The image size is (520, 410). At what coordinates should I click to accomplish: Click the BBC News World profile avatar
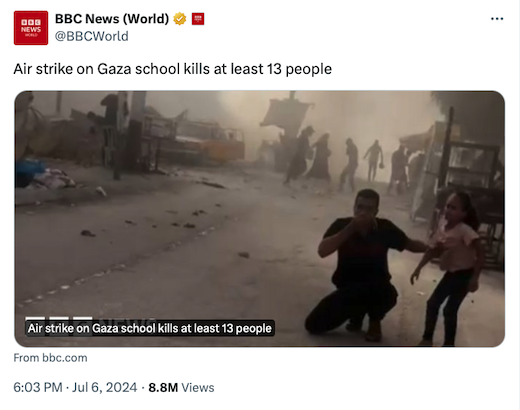31,28
